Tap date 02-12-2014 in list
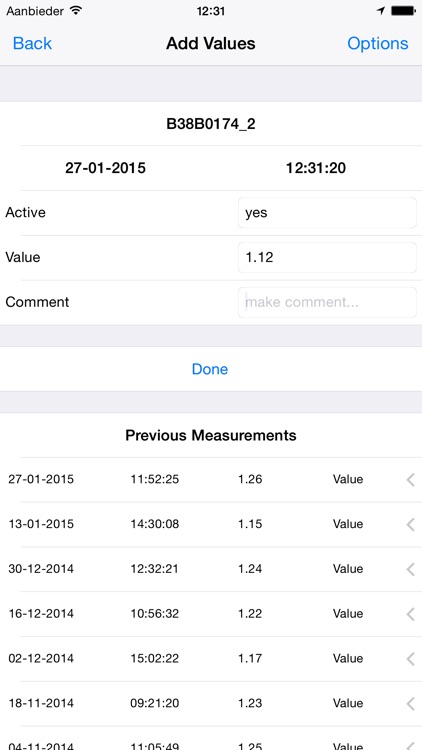This screenshot has width=422, height=750. [x=41, y=659]
